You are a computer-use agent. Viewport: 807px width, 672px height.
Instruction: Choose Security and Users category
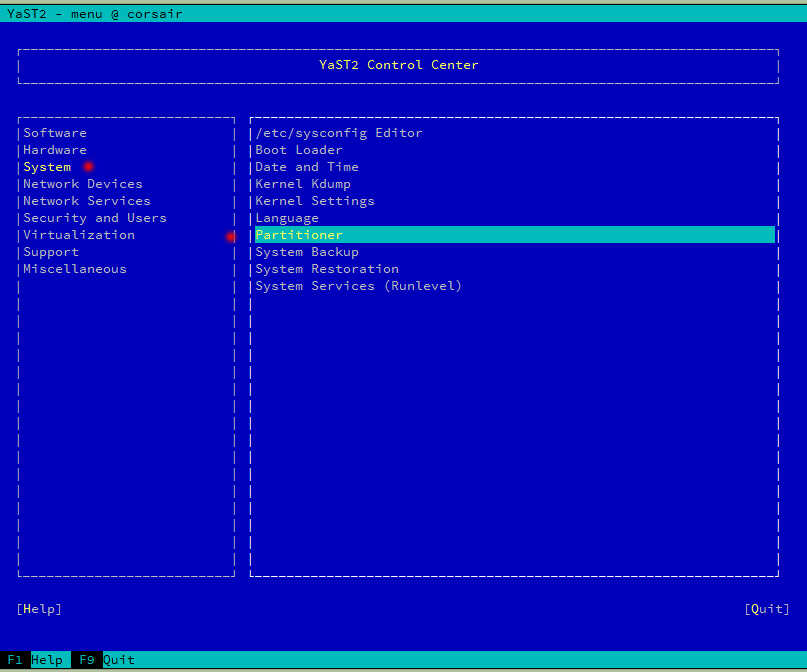(x=95, y=218)
